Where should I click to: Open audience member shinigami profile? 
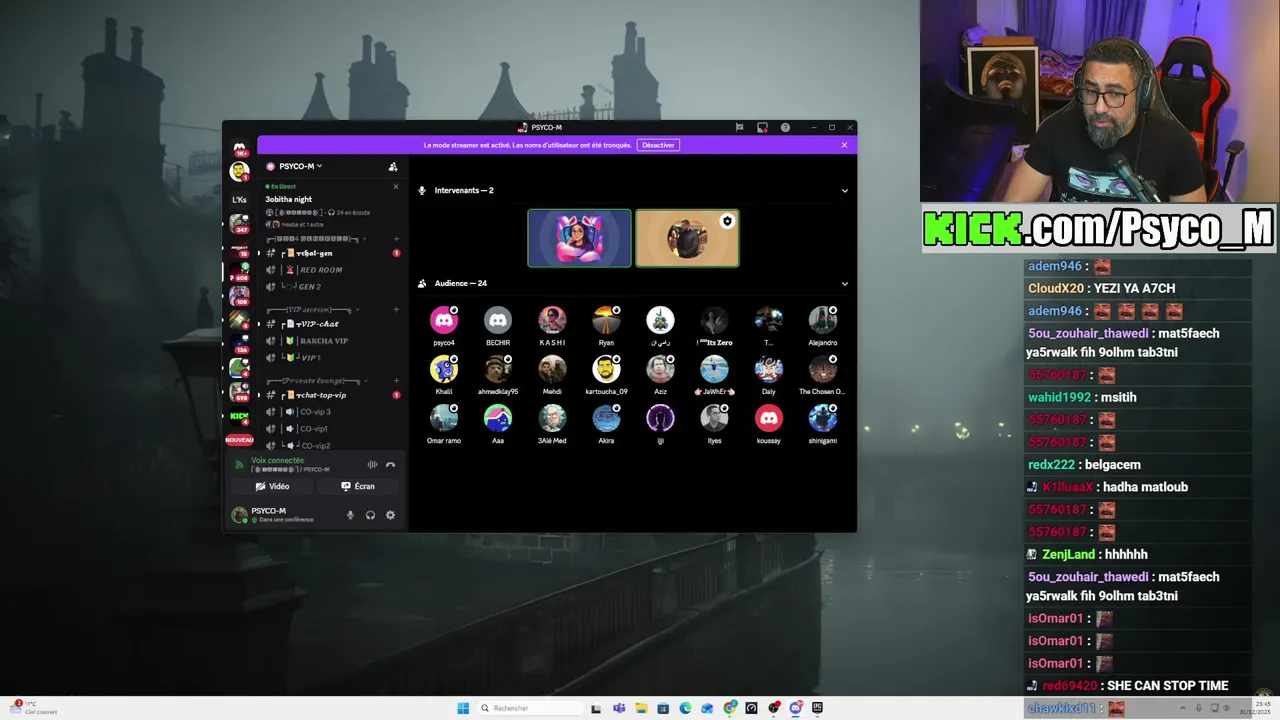[822, 424]
